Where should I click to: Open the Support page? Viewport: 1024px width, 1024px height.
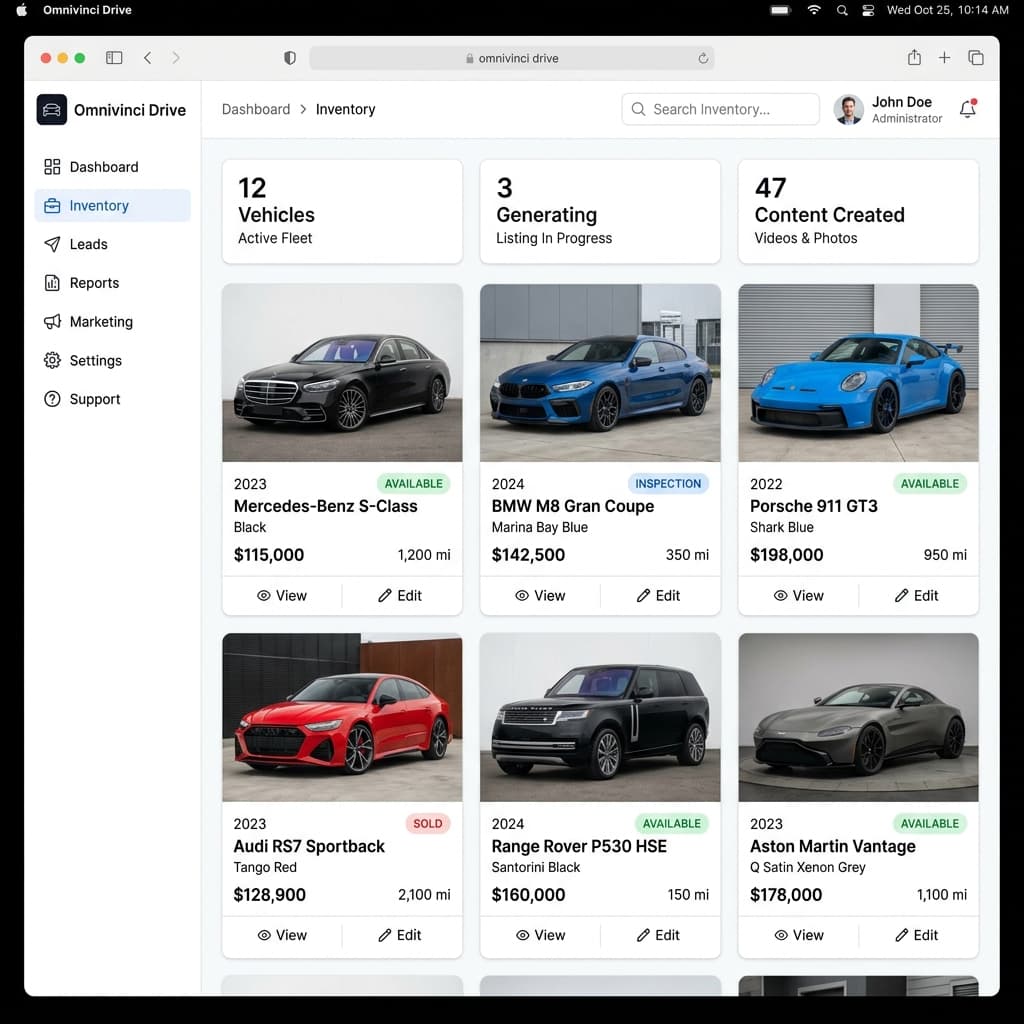[x=94, y=399]
